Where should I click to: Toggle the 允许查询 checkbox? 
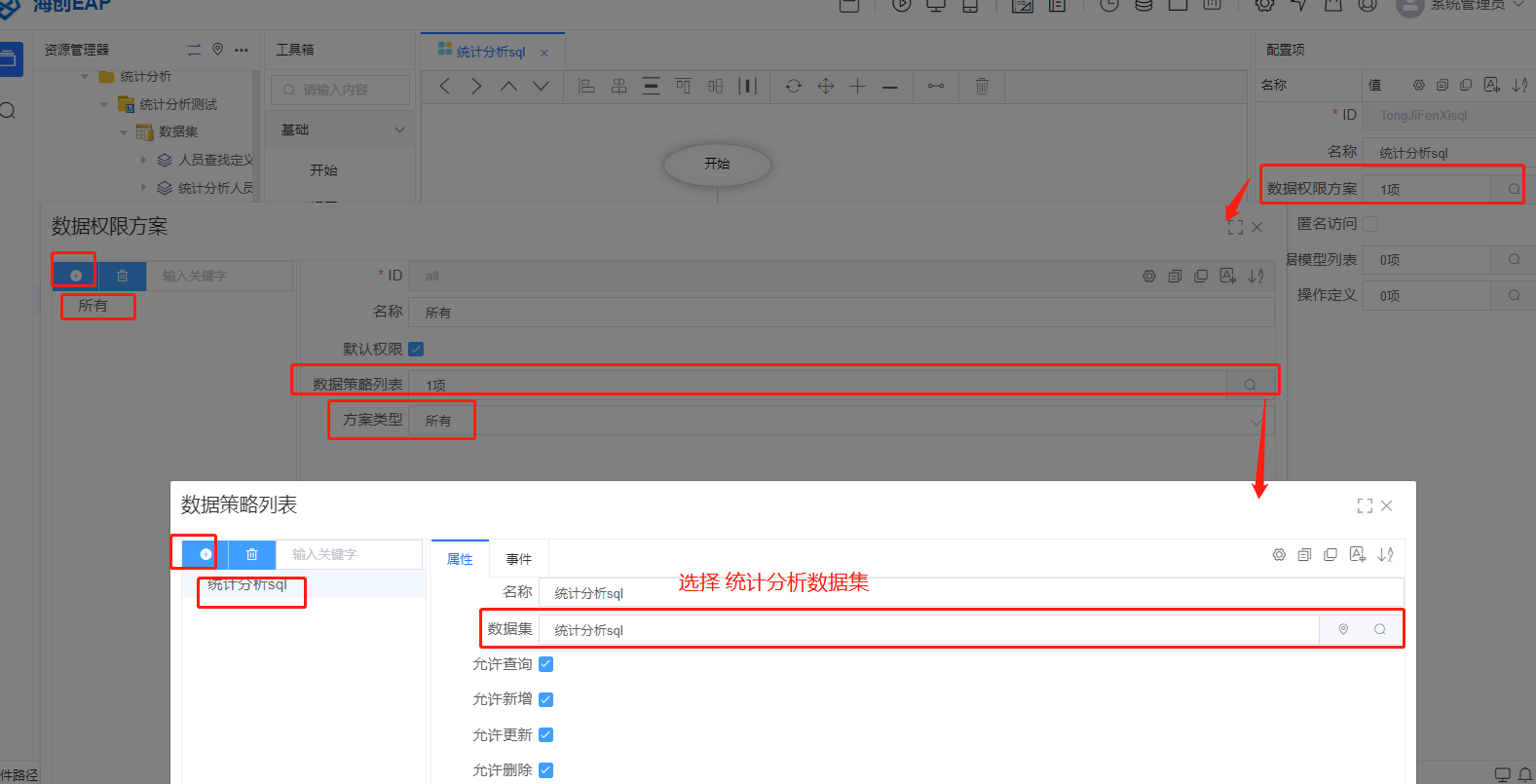[546, 664]
